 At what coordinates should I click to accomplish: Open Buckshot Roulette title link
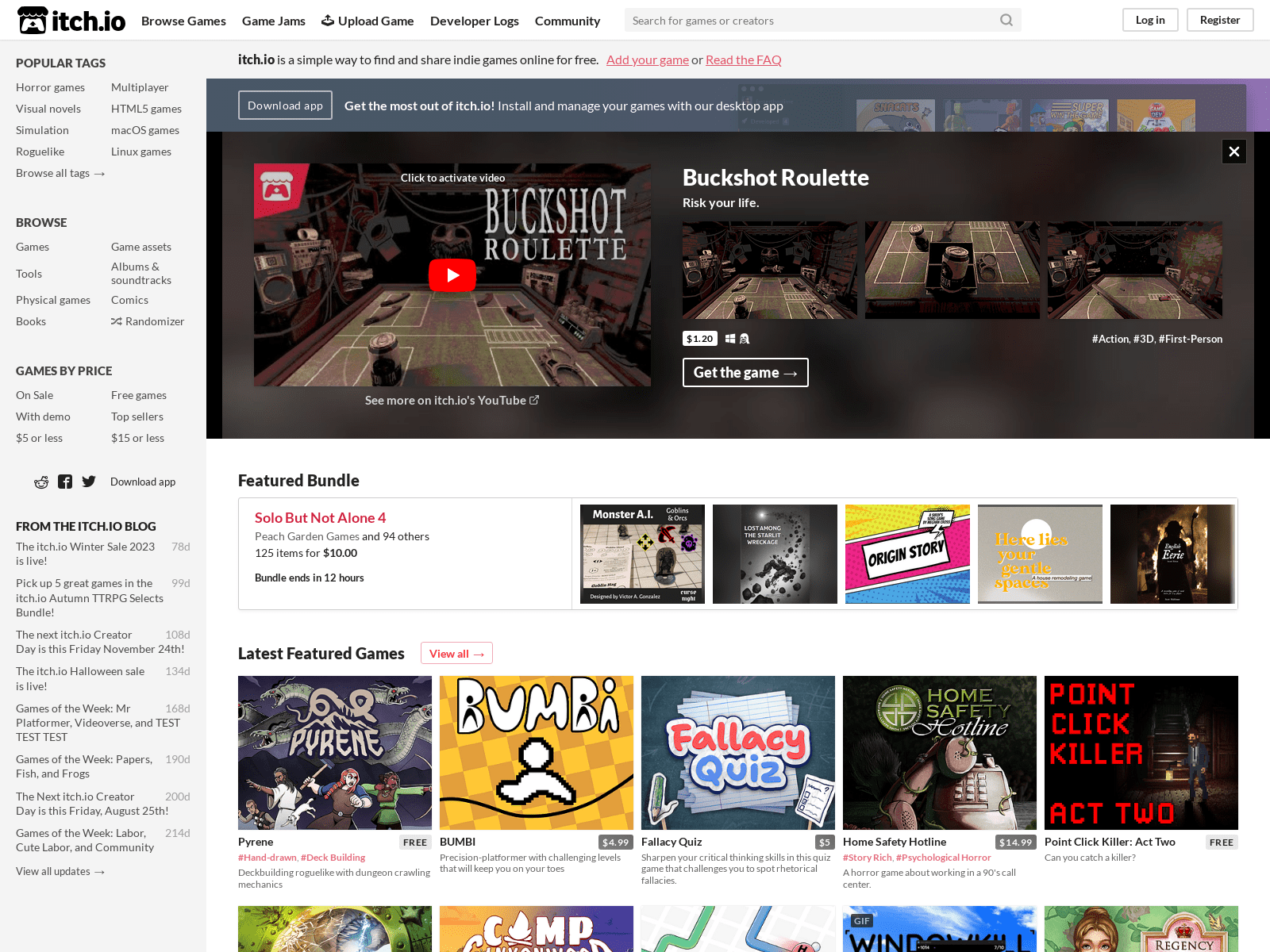775,178
